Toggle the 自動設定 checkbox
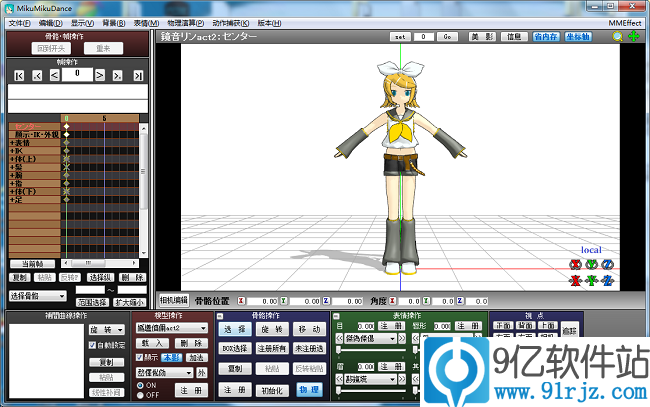 94,345
